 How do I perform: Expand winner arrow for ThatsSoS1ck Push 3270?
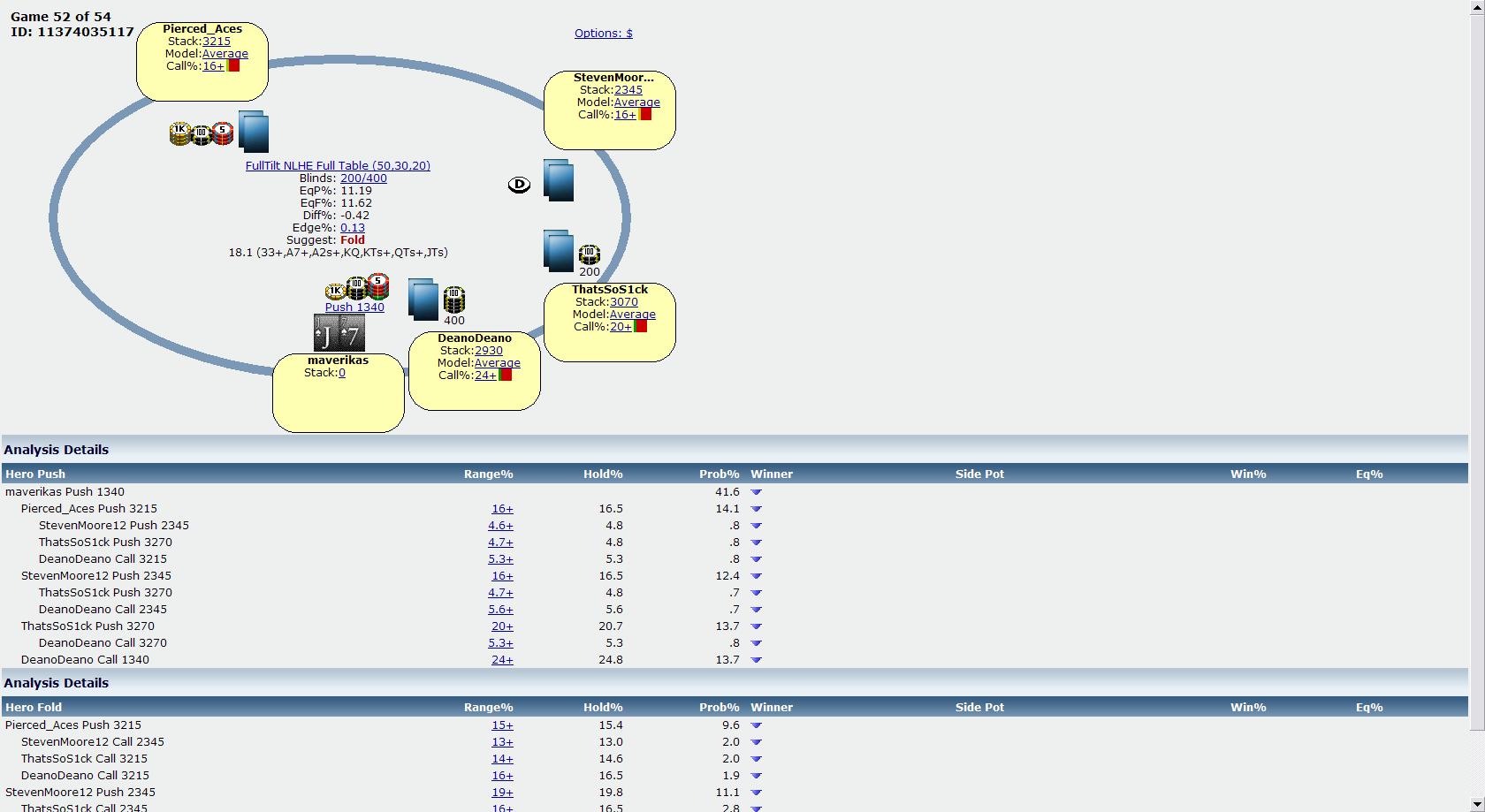point(756,626)
